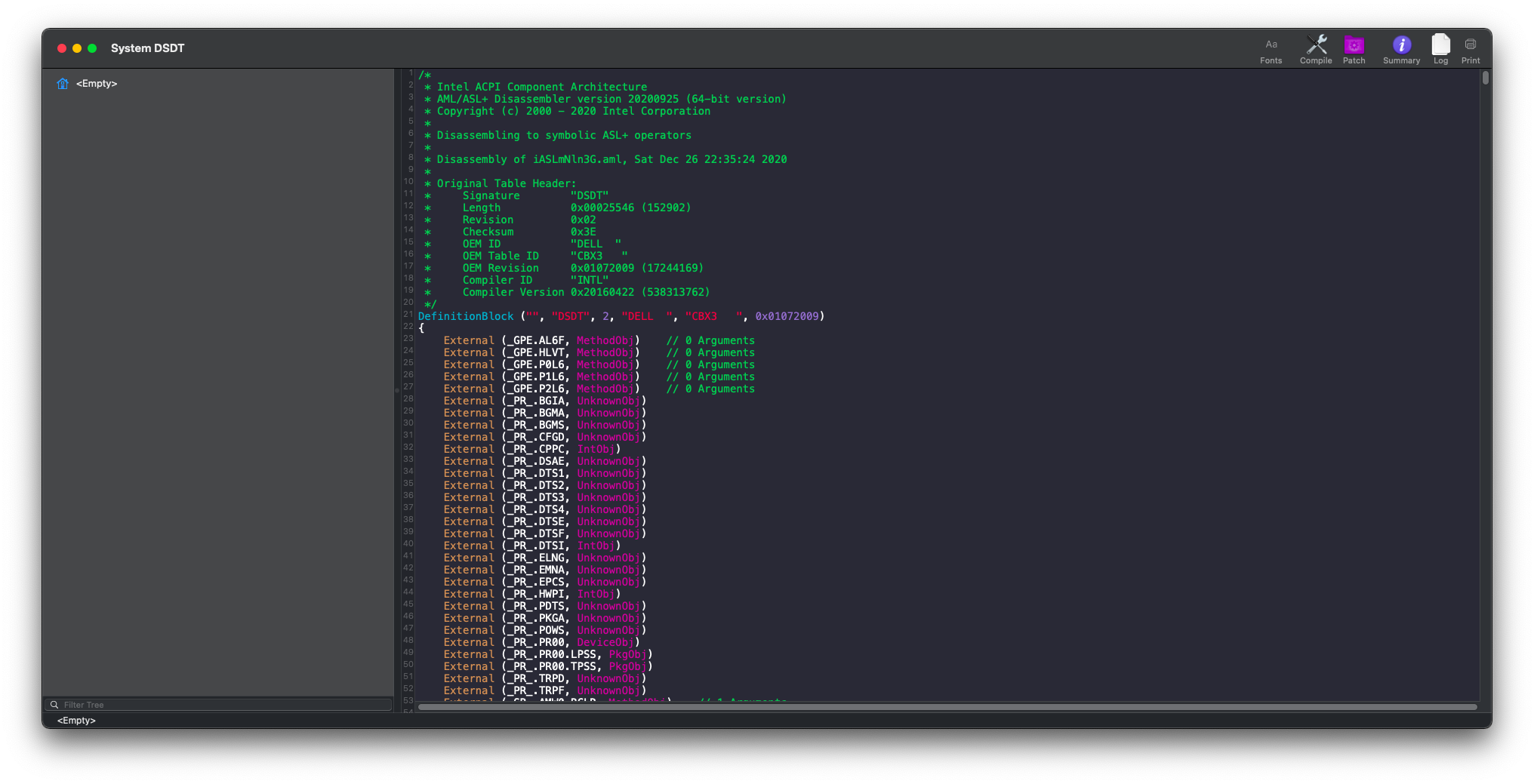The image size is (1534, 784).
Task: Click the External _PR_.EPCS line
Action: coord(544,582)
